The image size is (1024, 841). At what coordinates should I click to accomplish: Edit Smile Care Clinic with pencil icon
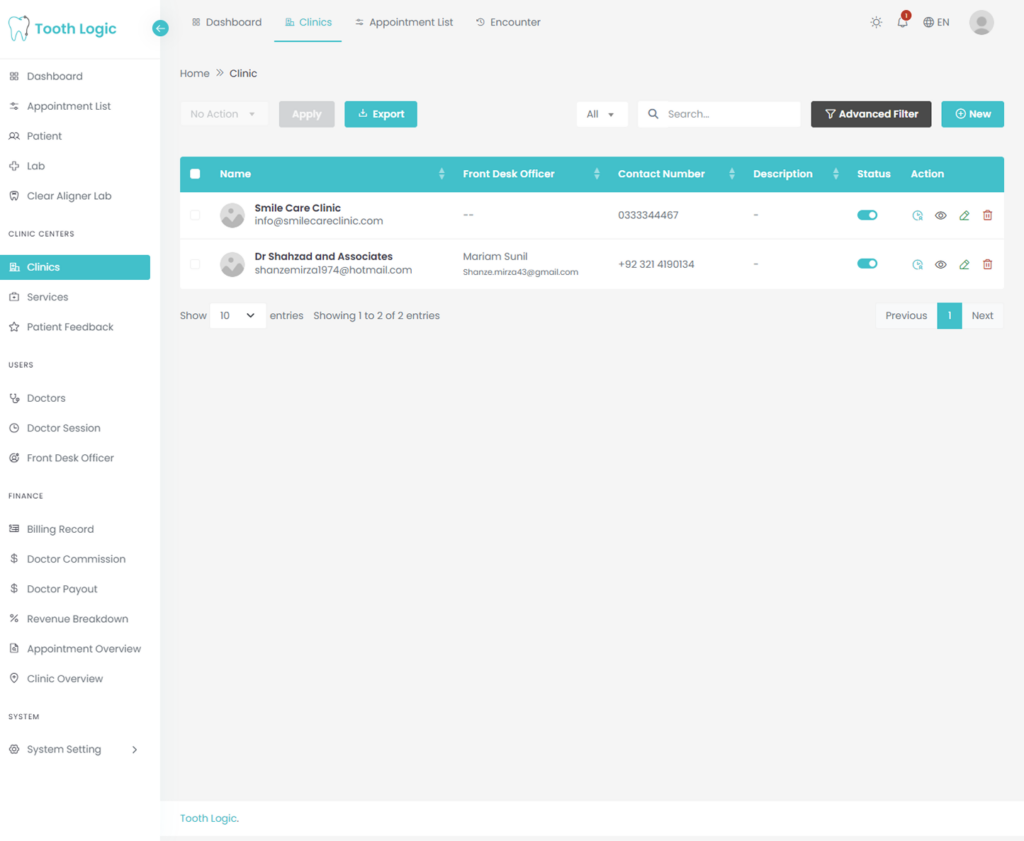click(964, 215)
